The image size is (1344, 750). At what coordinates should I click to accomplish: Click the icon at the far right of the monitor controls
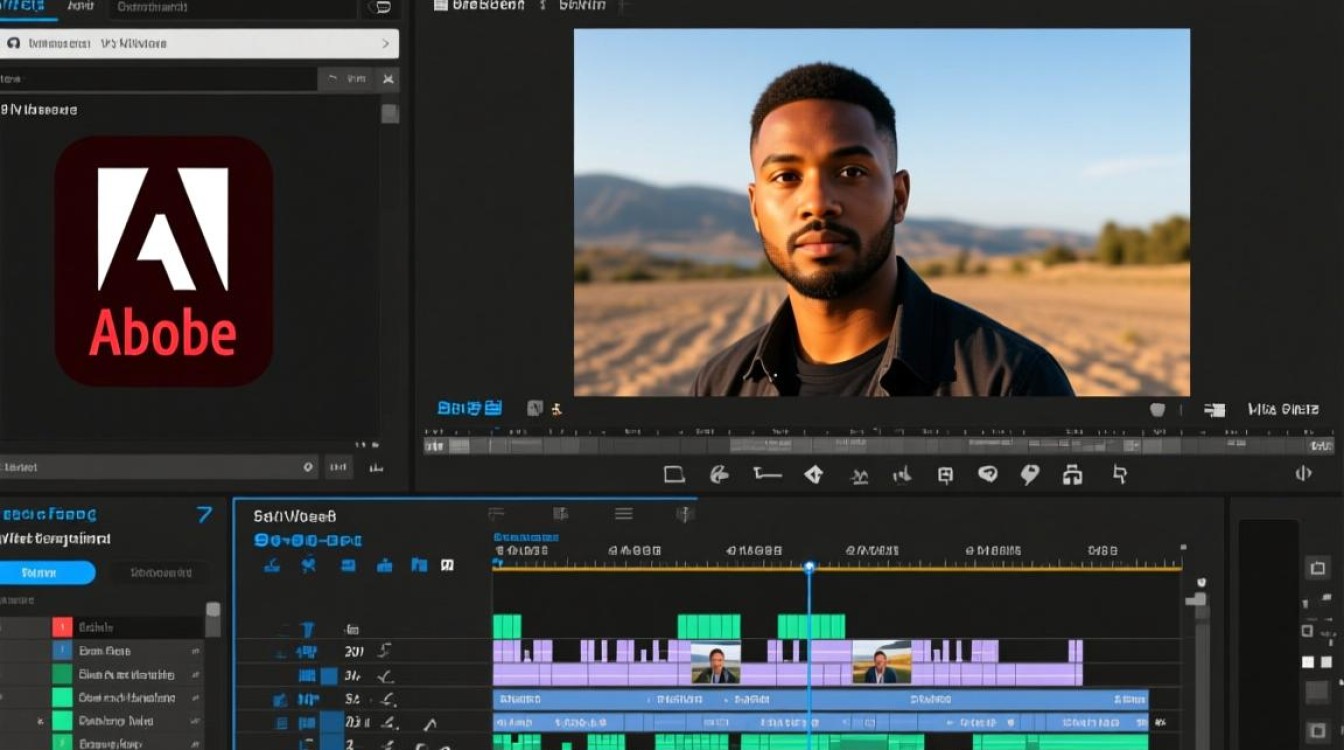1303,474
